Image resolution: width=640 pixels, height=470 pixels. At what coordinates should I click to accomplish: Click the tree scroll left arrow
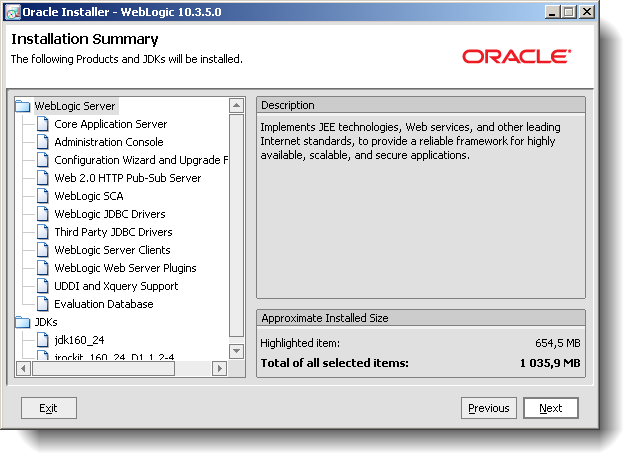tap(23, 368)
